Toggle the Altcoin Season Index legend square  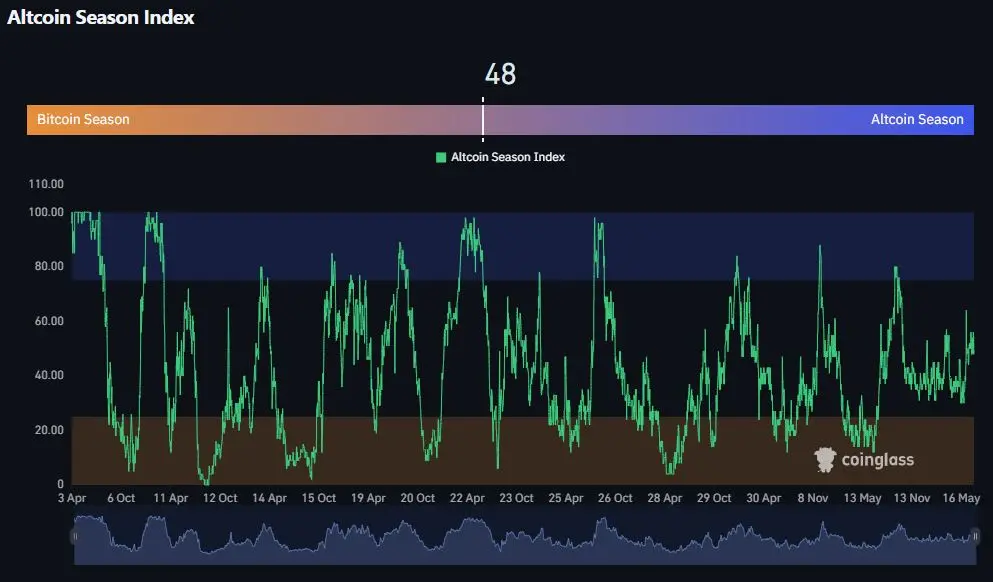coord(441,157)
